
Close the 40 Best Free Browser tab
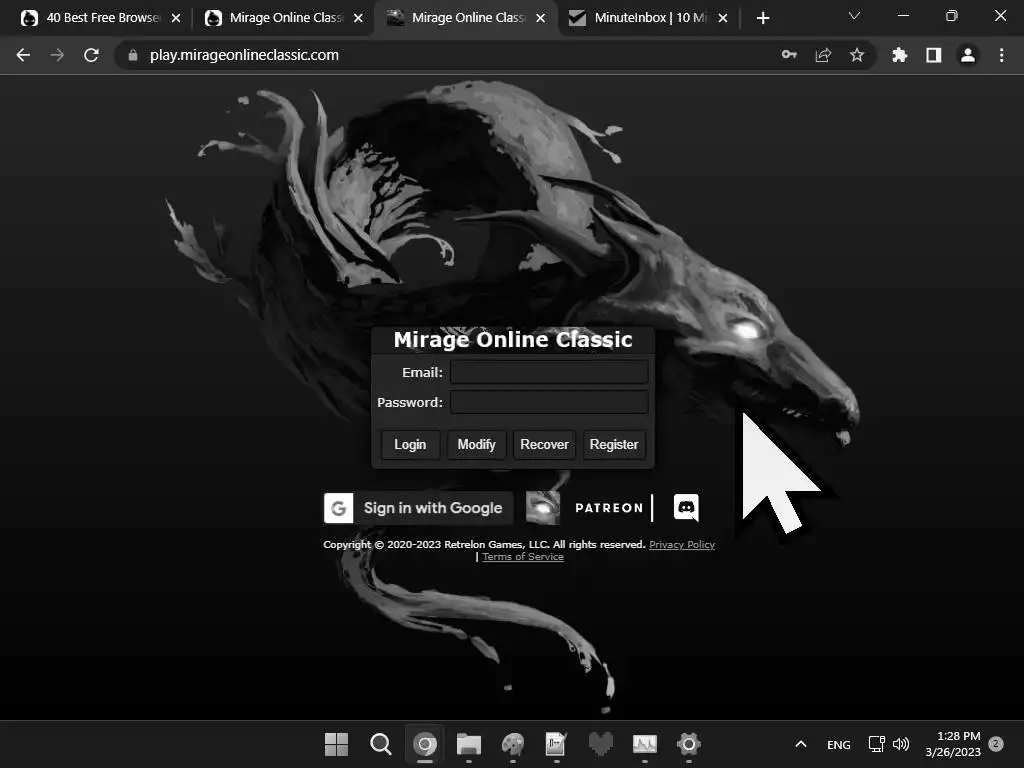click(176, 18)
